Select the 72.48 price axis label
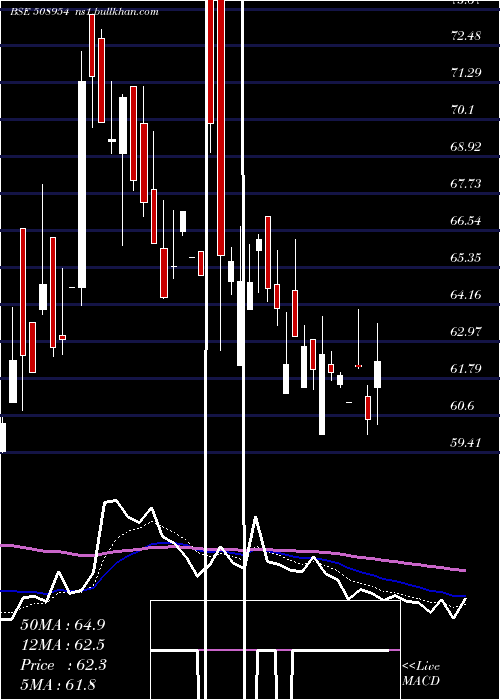Screen dimensions: 500x700 coord(466,35)
